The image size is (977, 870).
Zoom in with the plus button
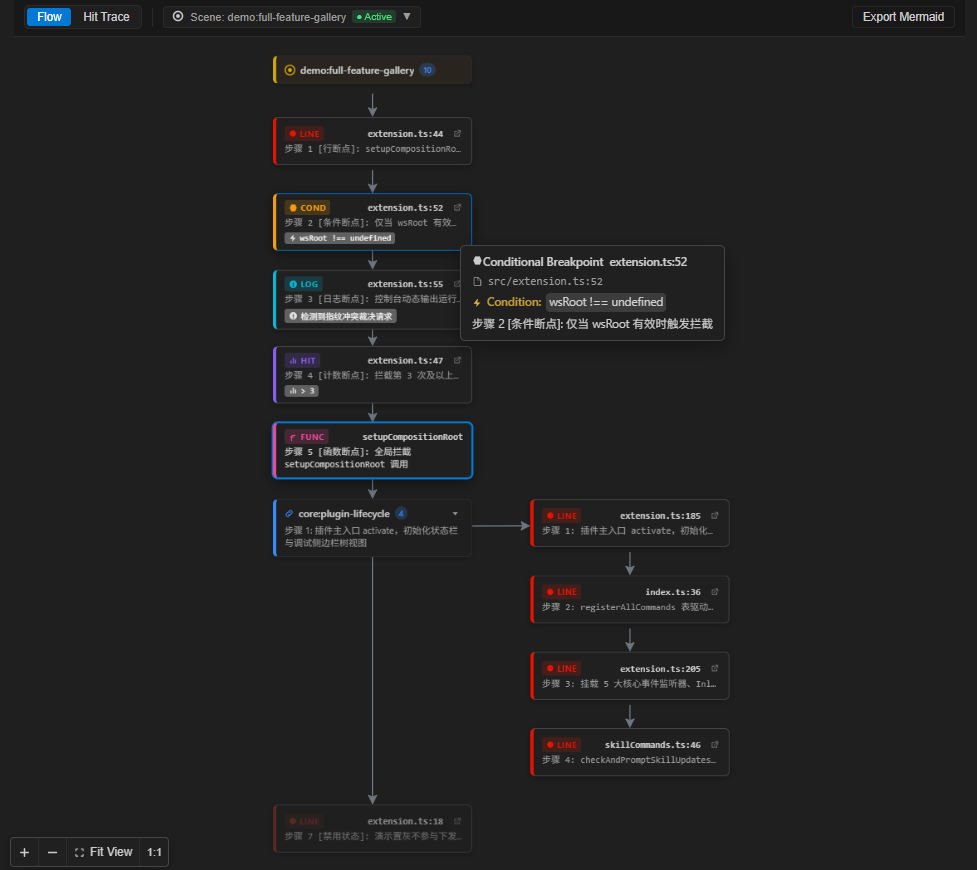(24, 852)
